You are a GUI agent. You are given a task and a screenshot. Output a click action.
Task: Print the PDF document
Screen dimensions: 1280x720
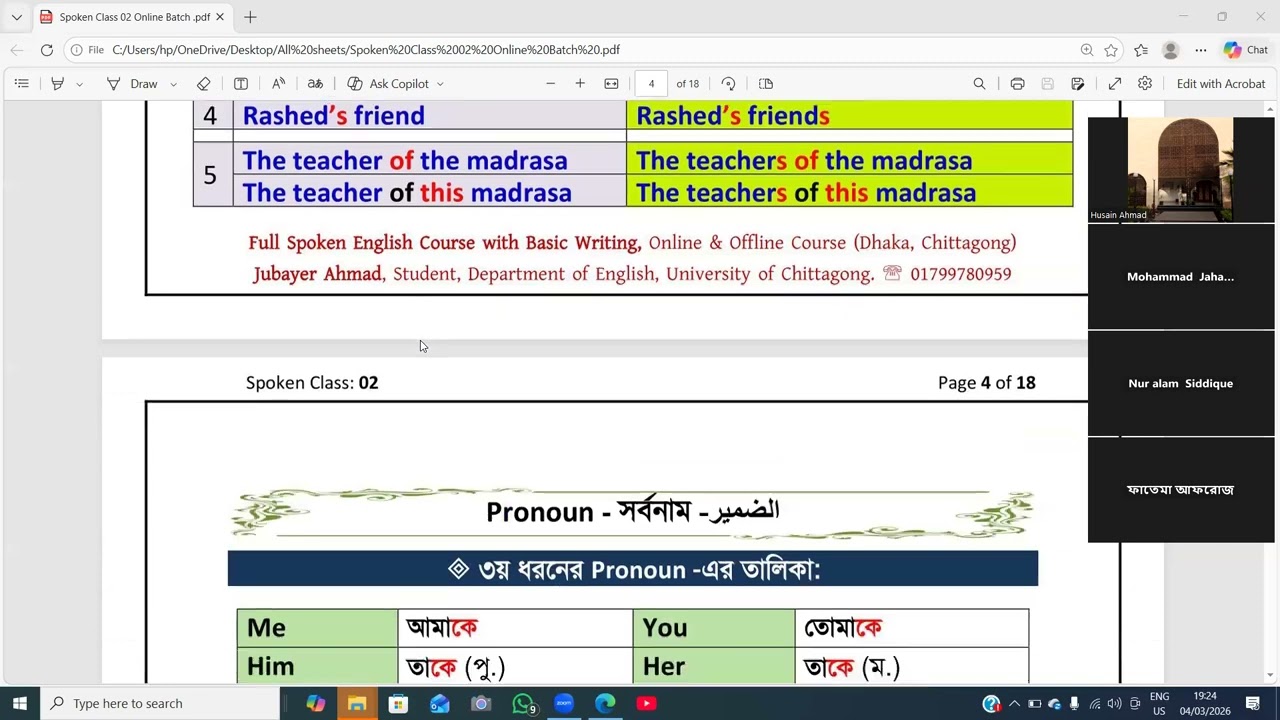tap(1017, 84)
